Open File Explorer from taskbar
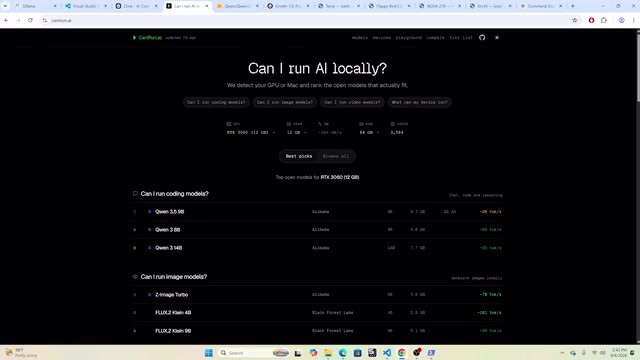The image size is (640, 360). point(328,353)
